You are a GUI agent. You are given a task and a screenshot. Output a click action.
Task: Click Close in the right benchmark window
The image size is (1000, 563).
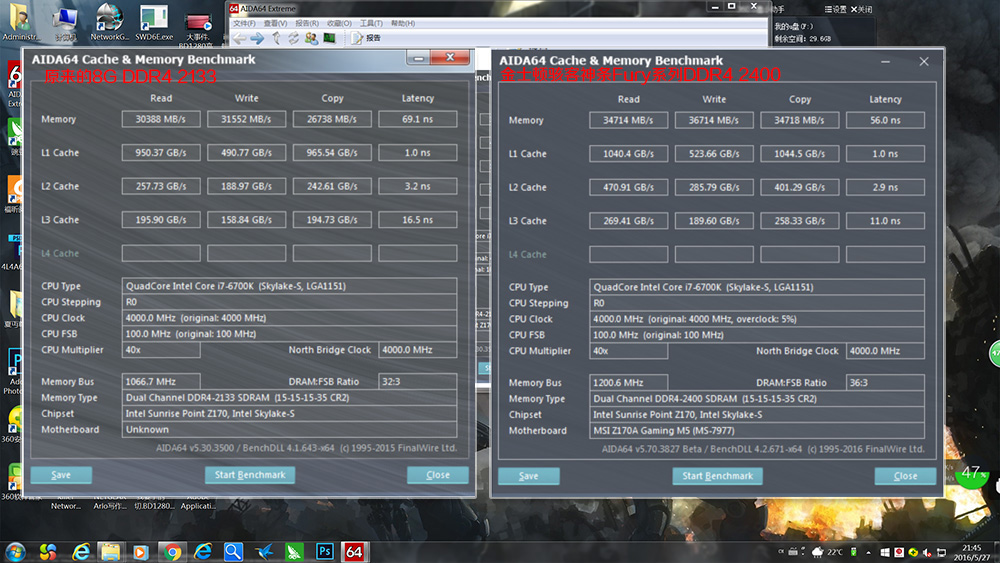pyautogui.click(x=906, y=476)
